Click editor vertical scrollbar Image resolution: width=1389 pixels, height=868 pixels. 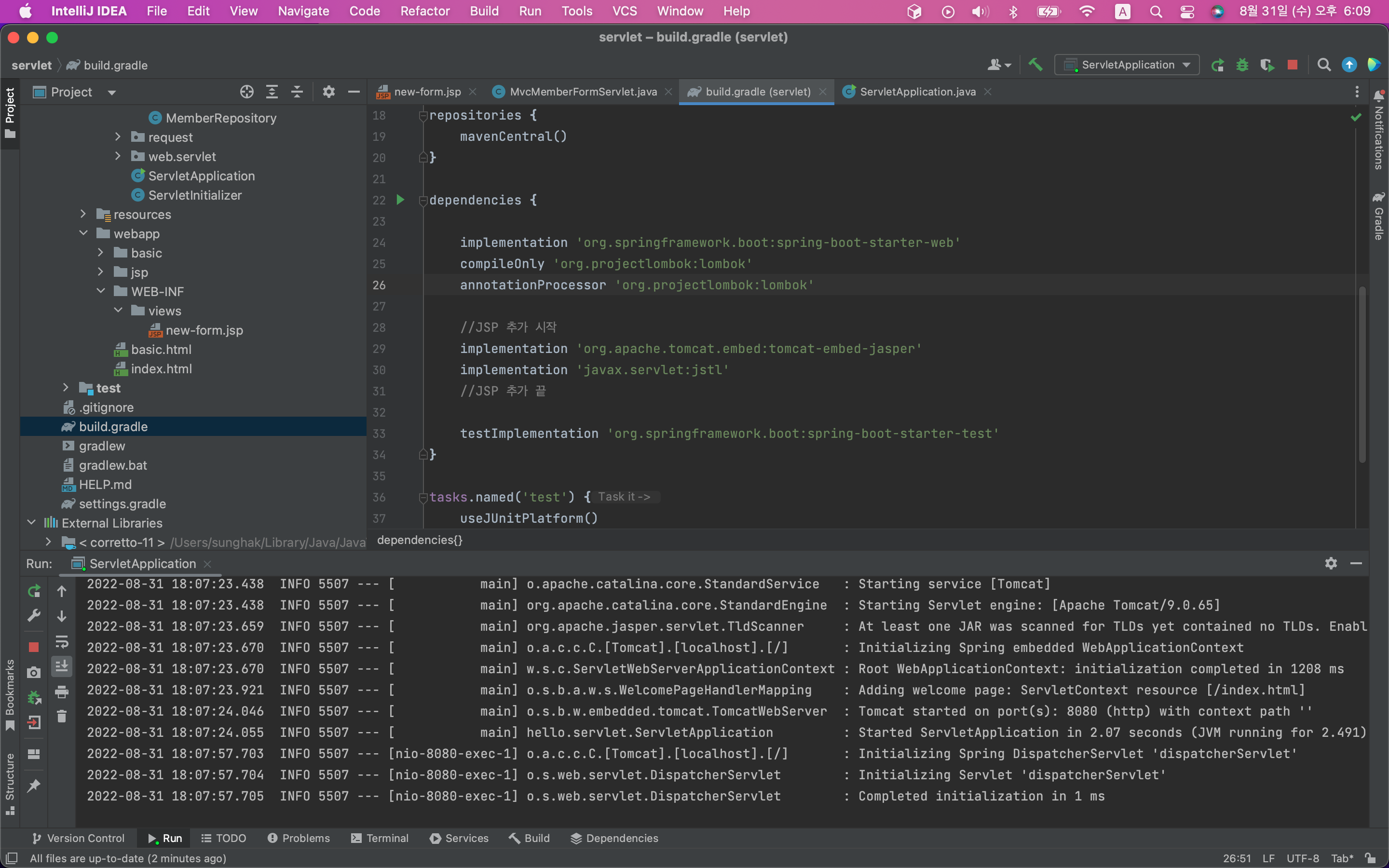tap(1362, 374)
